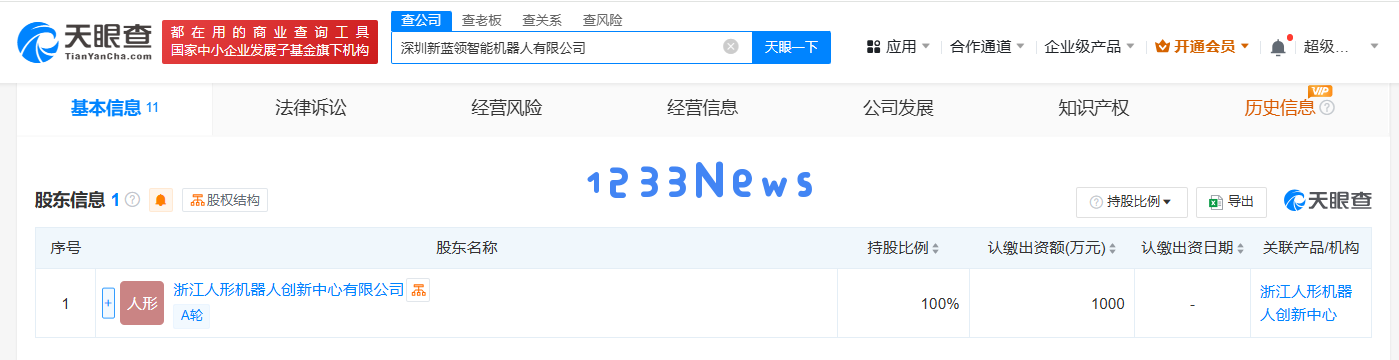Select the 公司发展 tab
The image size is (1399, 360).
coord(898,108)
